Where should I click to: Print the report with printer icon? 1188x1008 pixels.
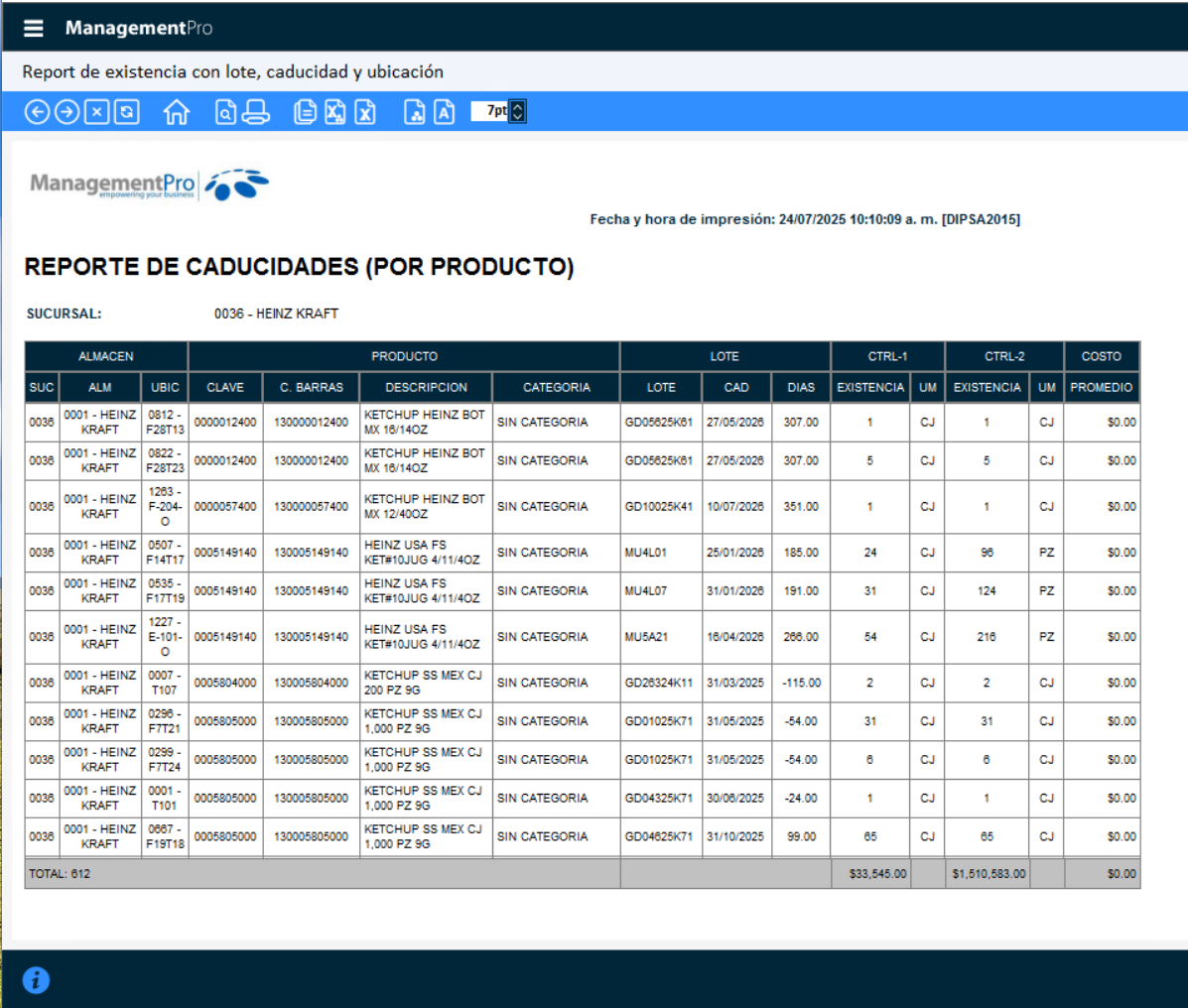click(256, 112)
